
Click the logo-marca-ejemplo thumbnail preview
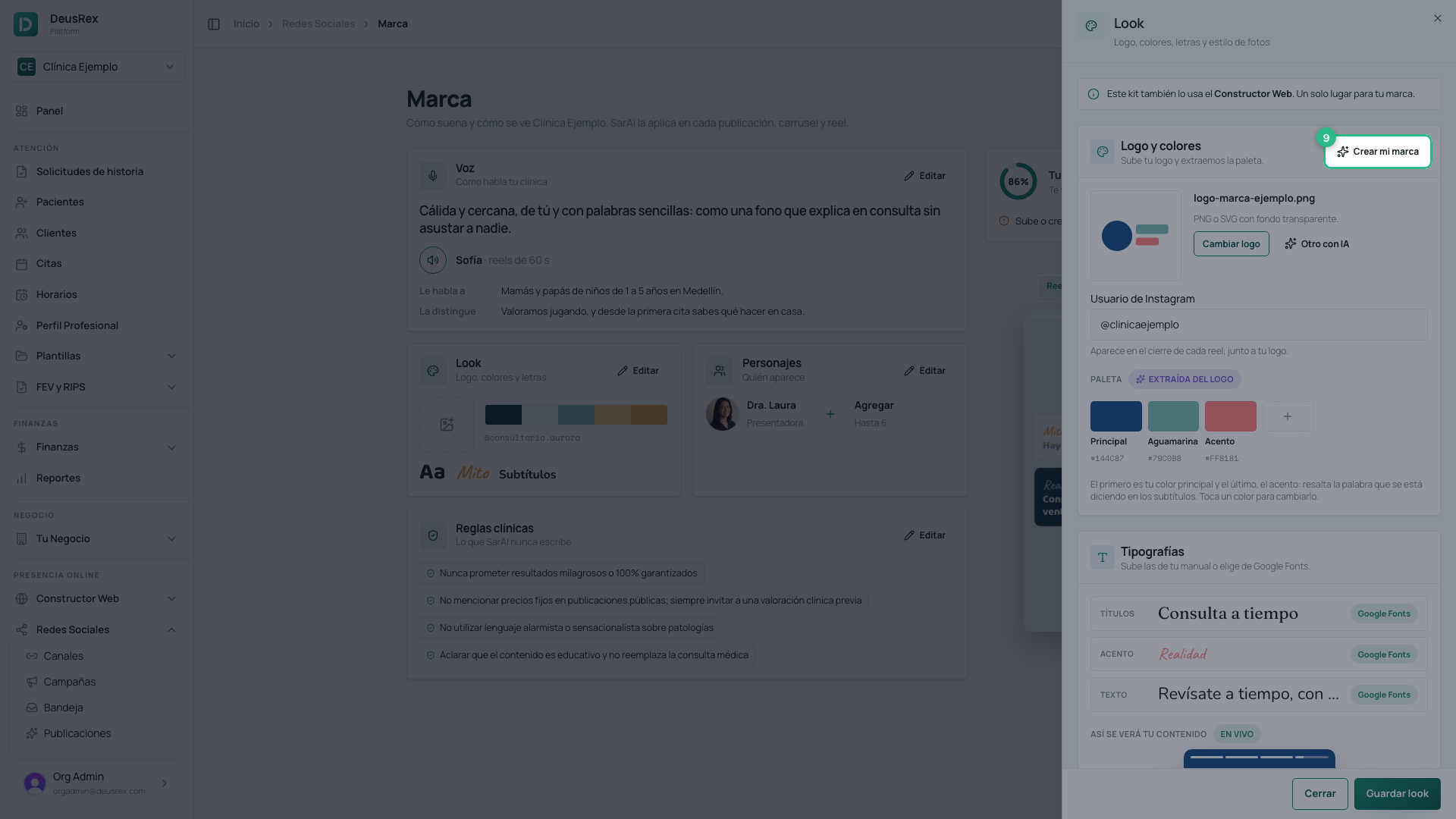click(1135, 236)
